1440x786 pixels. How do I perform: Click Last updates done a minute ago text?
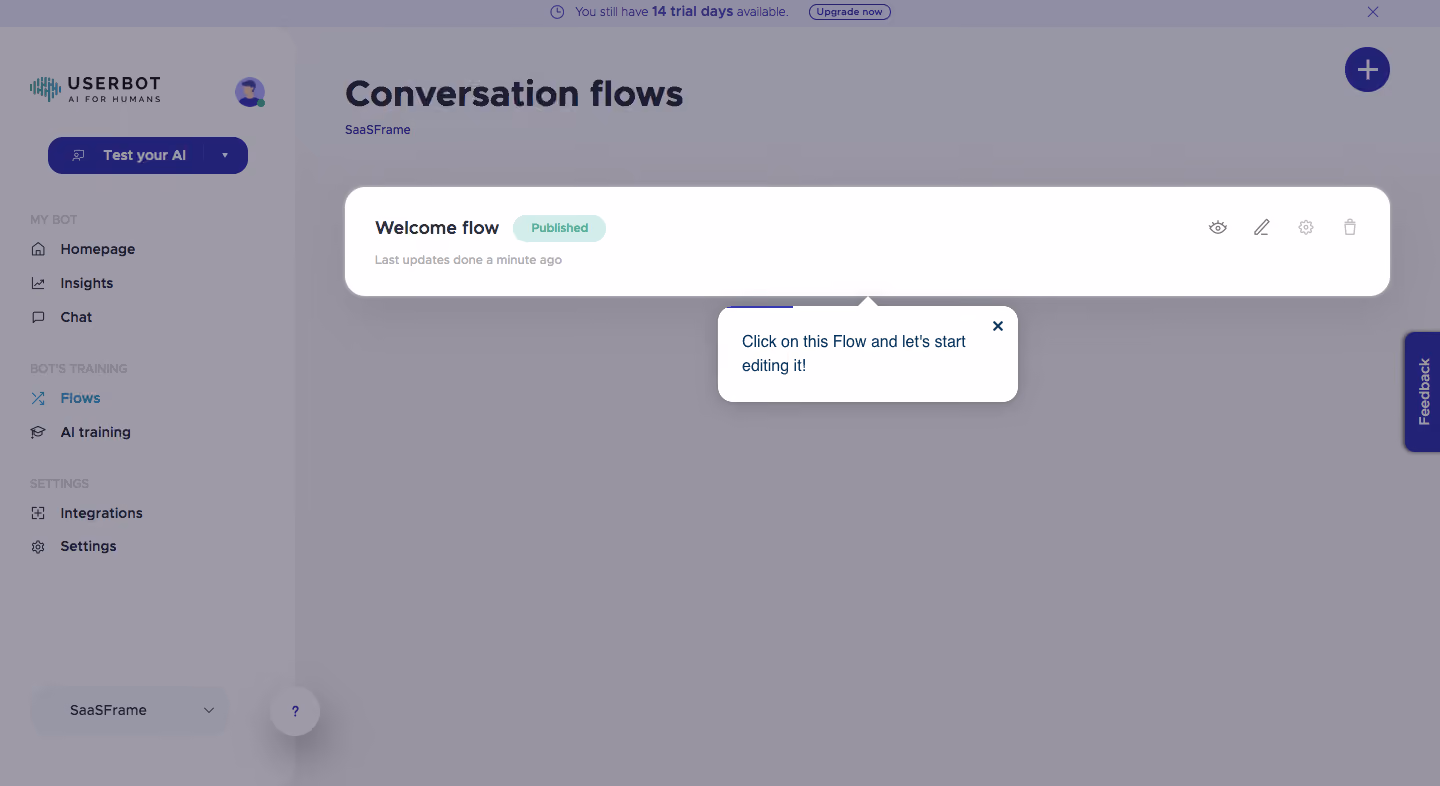click(468, 260)
